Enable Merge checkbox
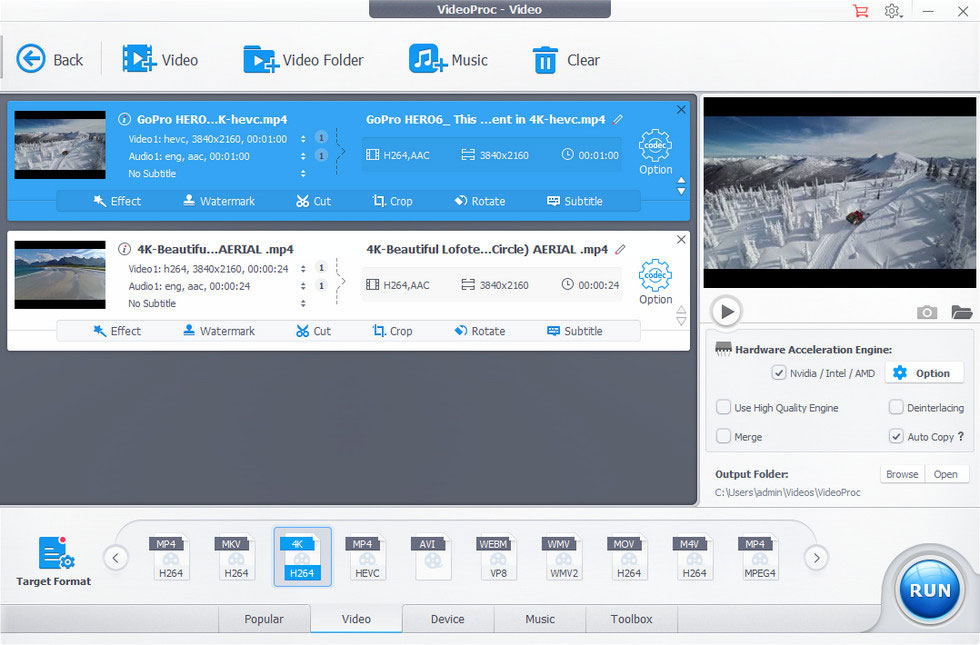 pyautogui.click(x=723, y=436)
